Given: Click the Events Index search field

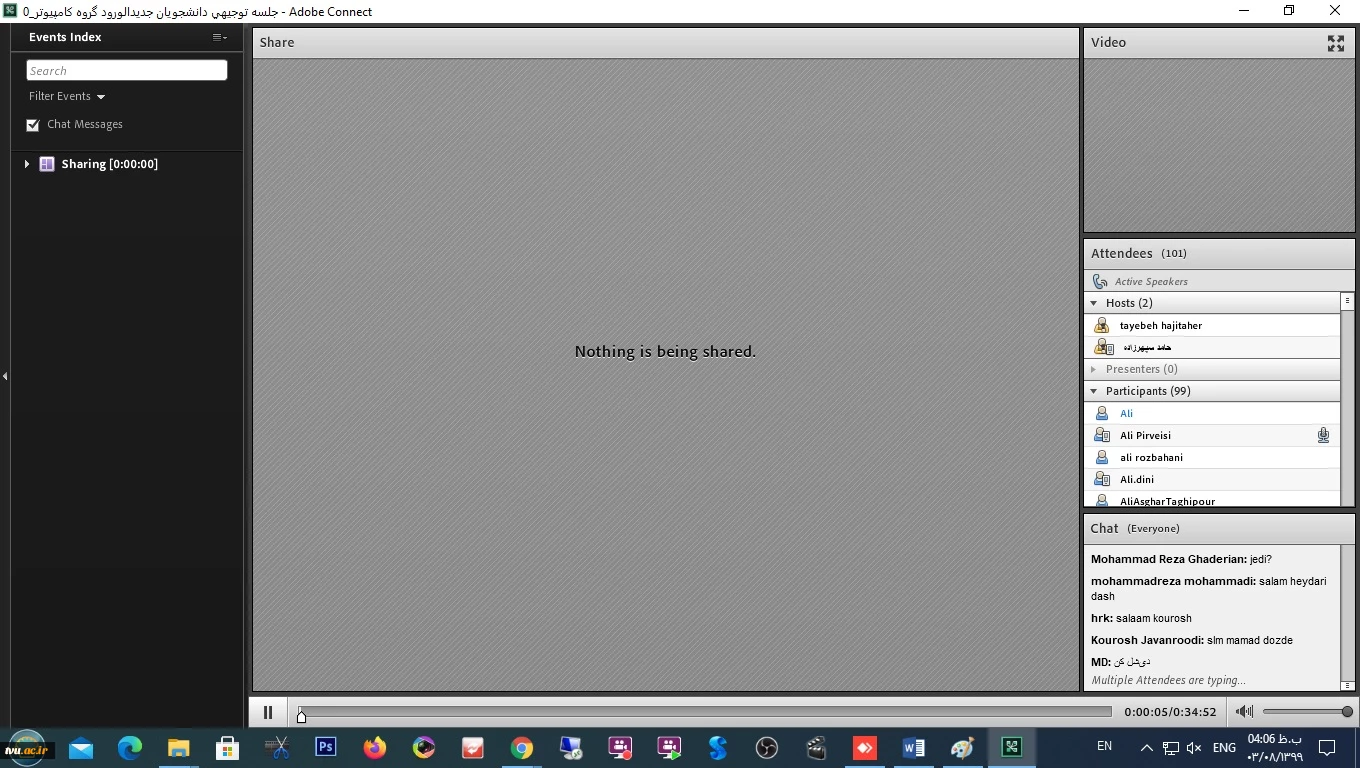Looking at the screenshot, I should [x=127, y=70].
